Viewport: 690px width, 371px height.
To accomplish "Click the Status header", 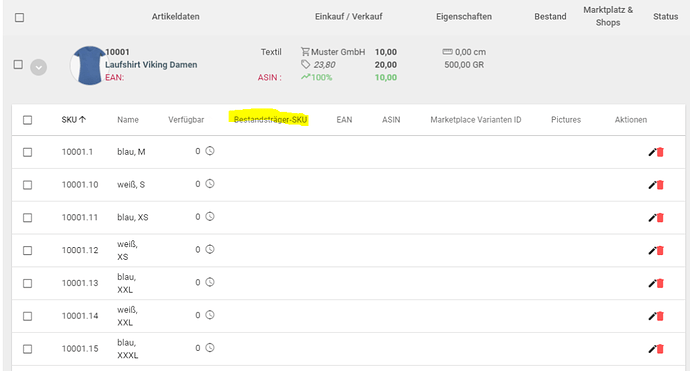I will [665, 17].
